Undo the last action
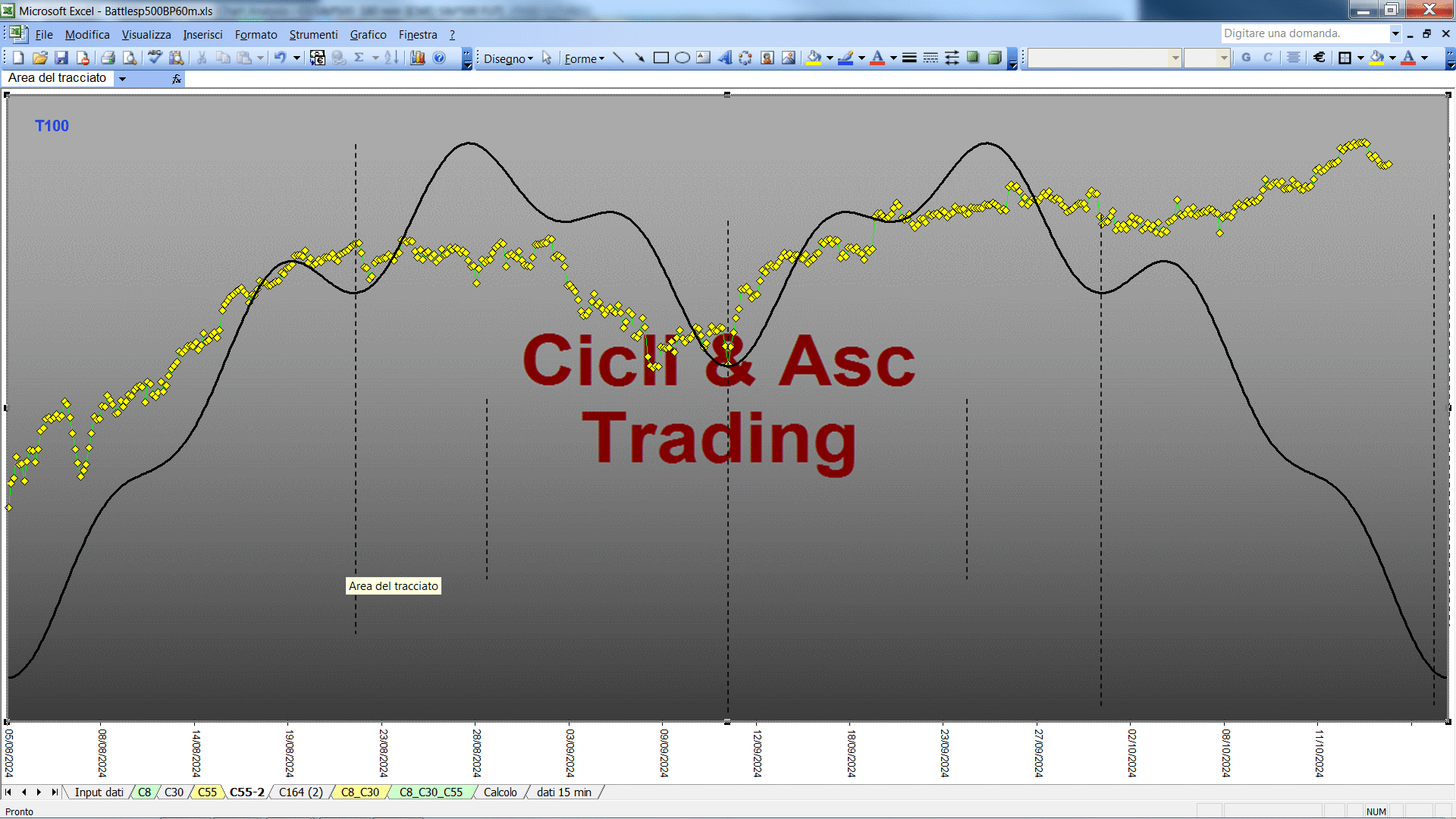 [281, 58]
